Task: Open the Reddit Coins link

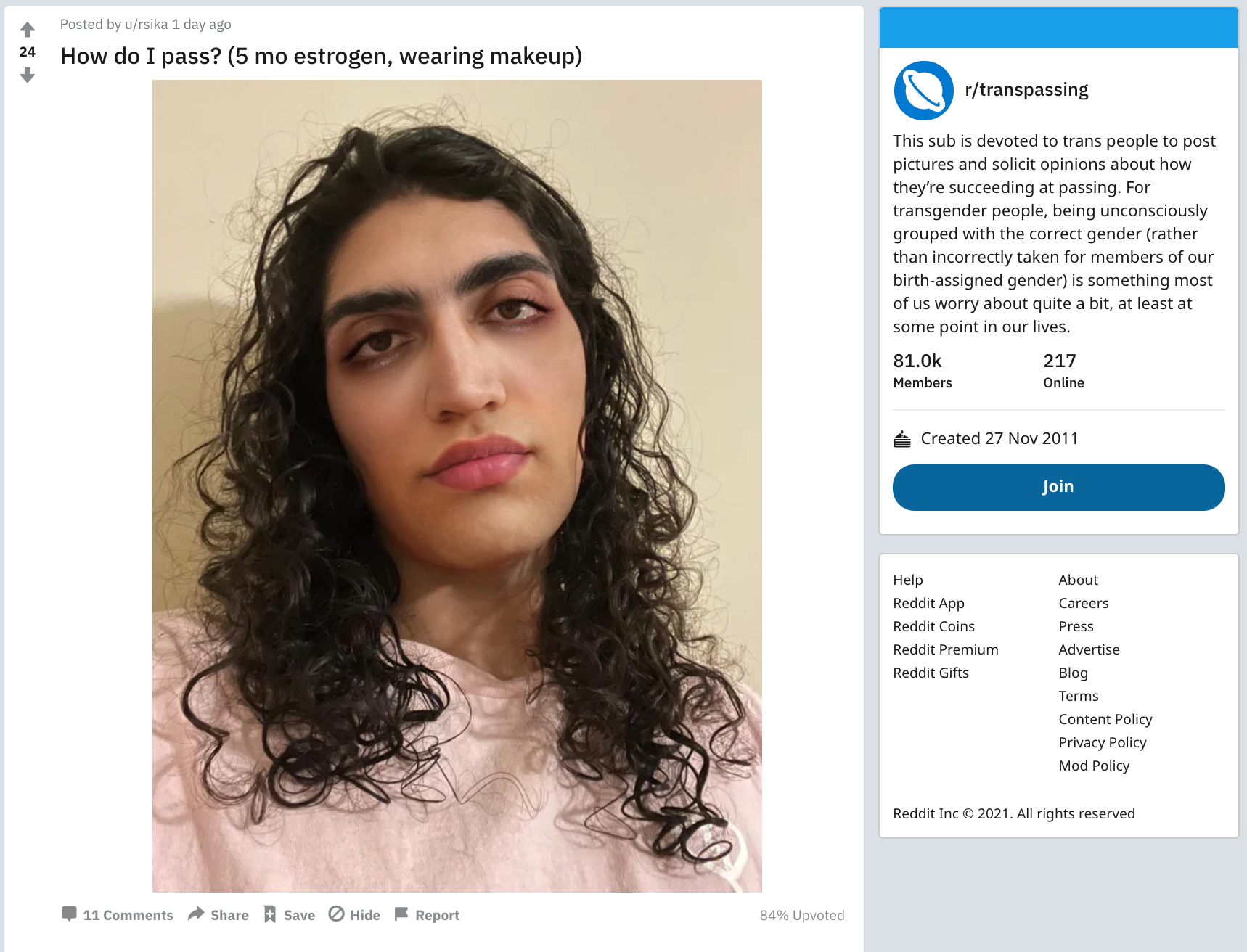Action: click(933, 626)
